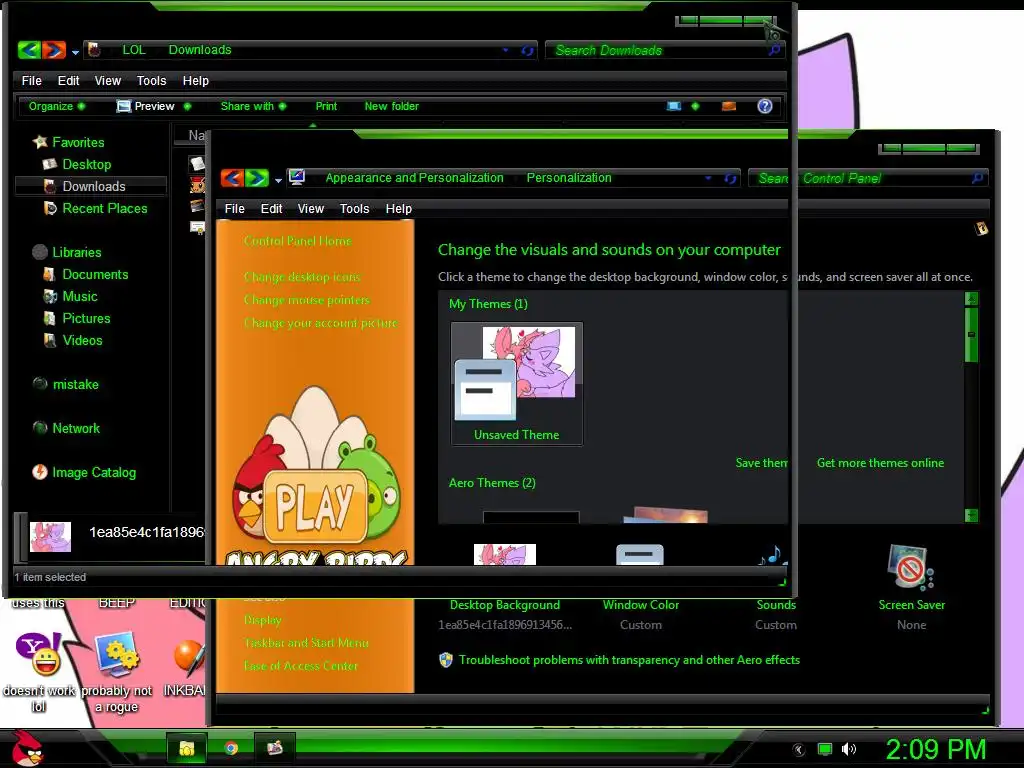Click forward arrow in Personalization window
The width and height of the screenshot is (1024, 768).
(257, 178)
